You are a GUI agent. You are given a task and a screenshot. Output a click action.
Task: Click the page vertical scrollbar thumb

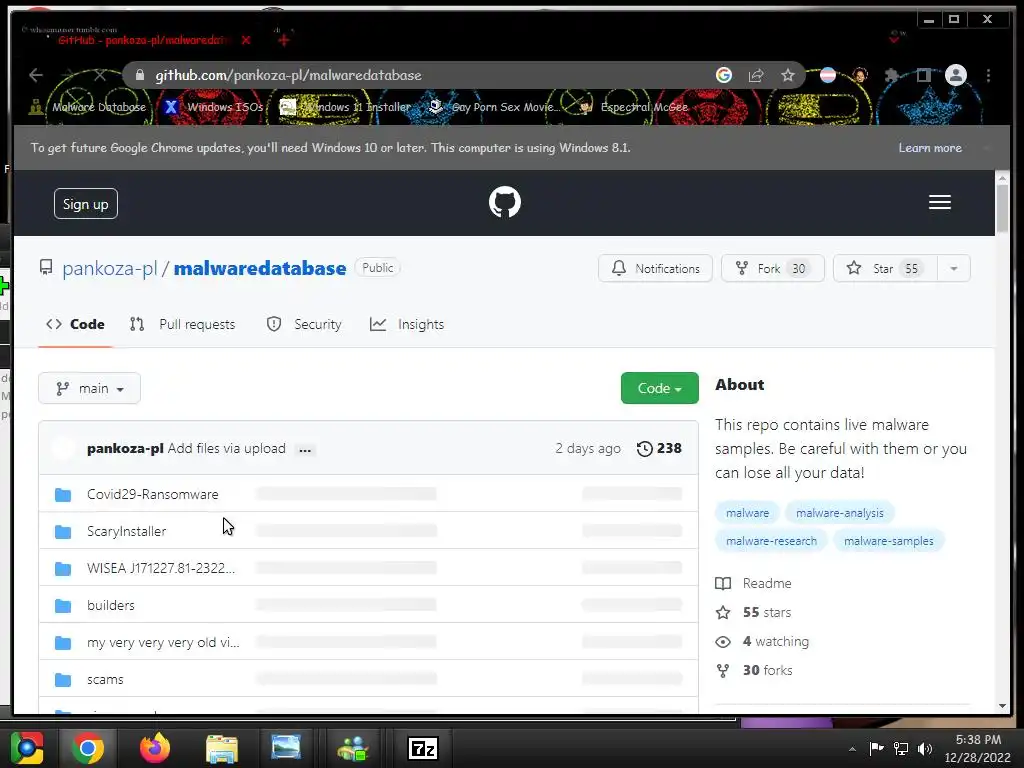click(1002, 208)
